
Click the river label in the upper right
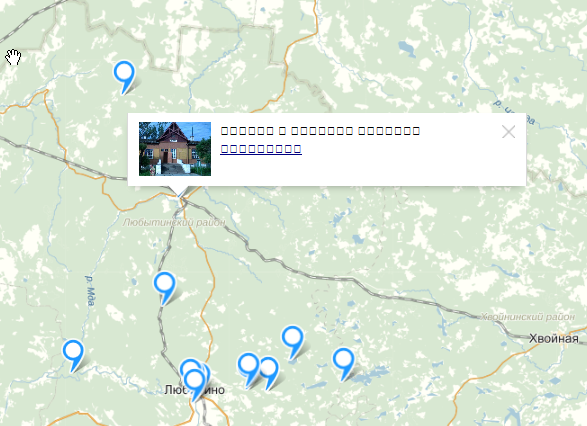(x=515, y=112)
